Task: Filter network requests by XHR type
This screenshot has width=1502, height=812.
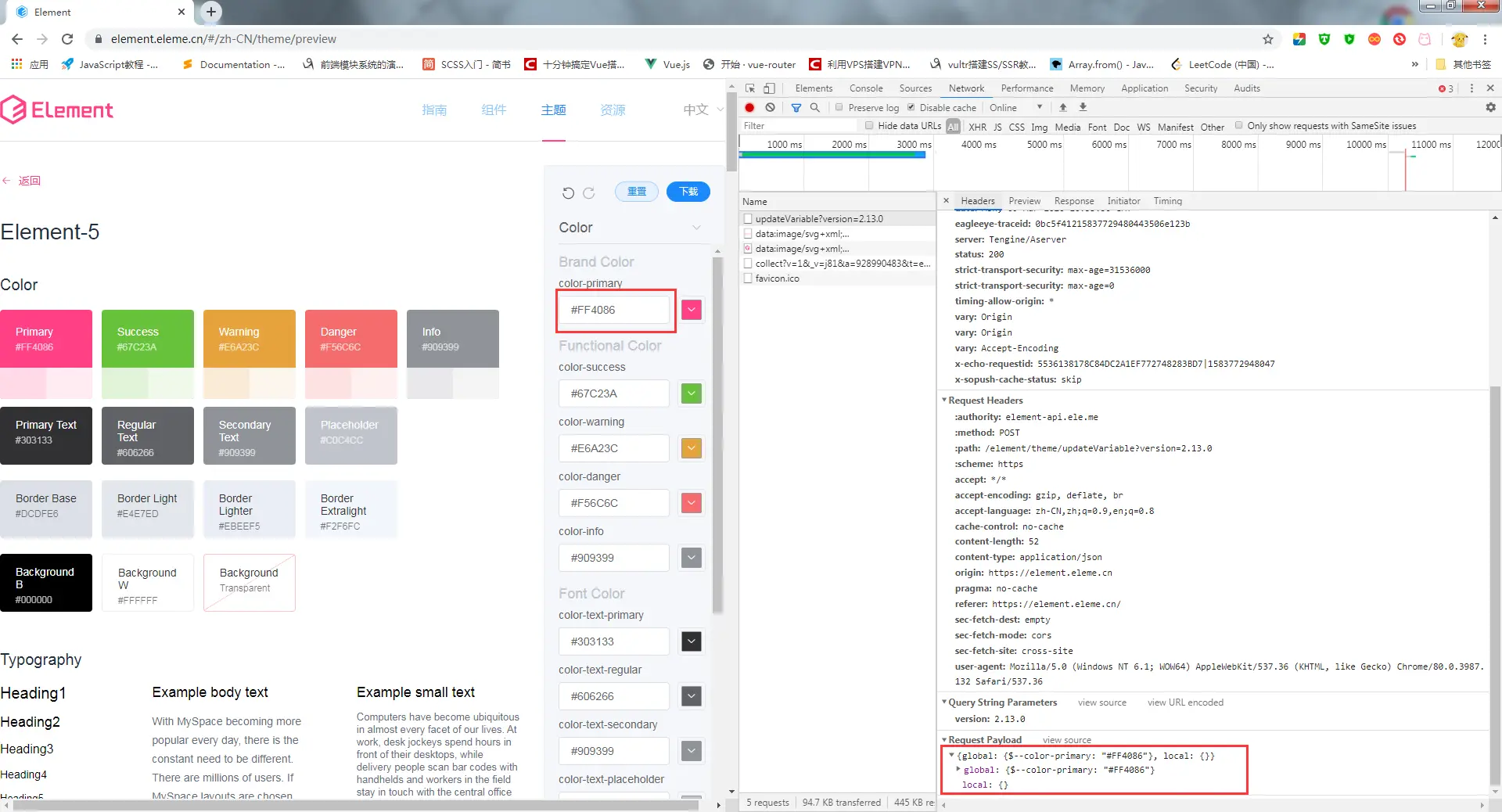Action: pyautogui.click(x=977, y=127)
